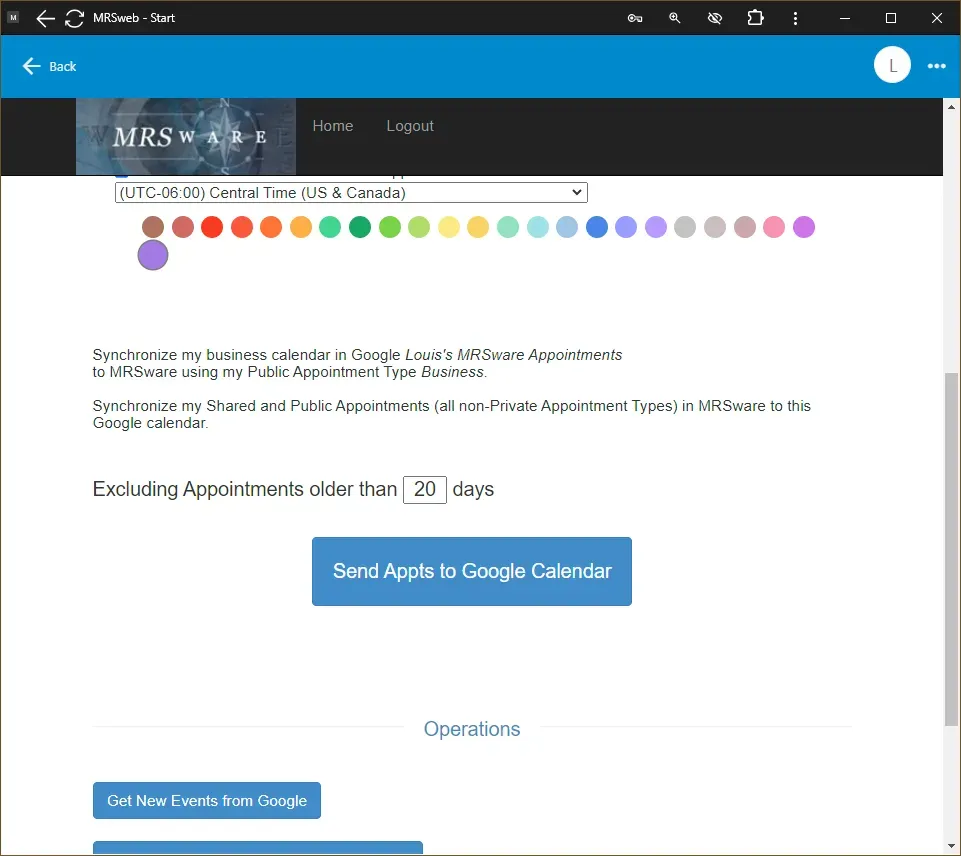Reload the MRSweb page
This screenshot has width=961, height=856.
point(74,18)
